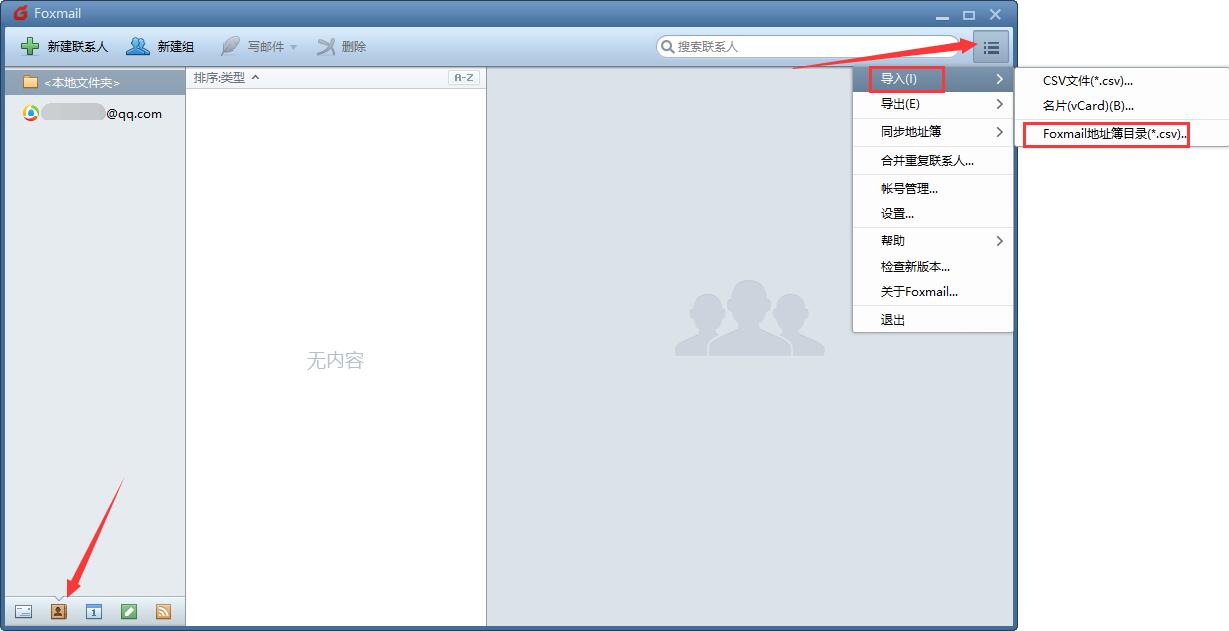1229x631 pixels.
Task: Open 关于Foxmail... menu item
Action: pyautogui.click(x=933, y=291)
